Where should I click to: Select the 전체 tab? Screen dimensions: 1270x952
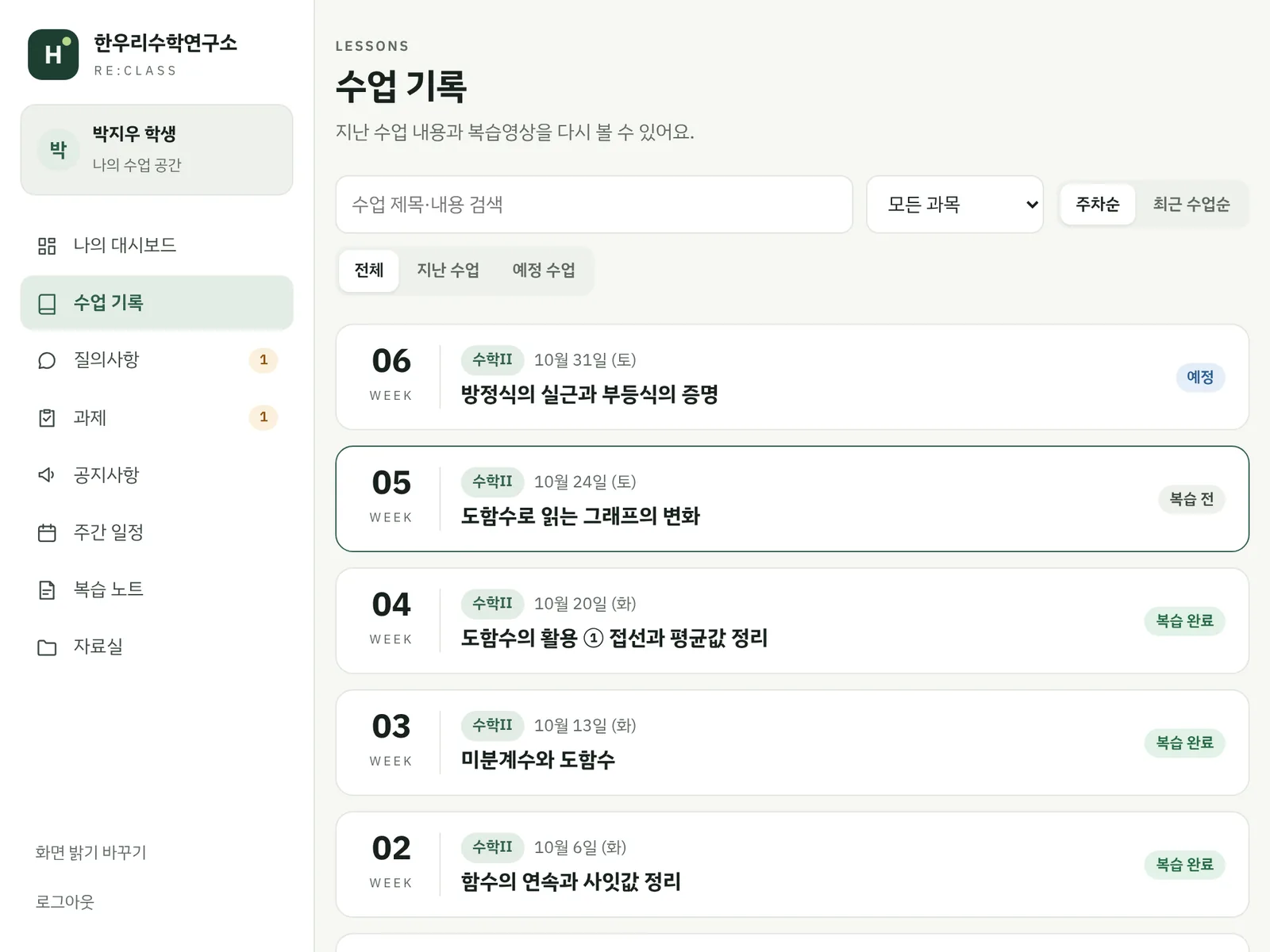(x=369, y=271)
